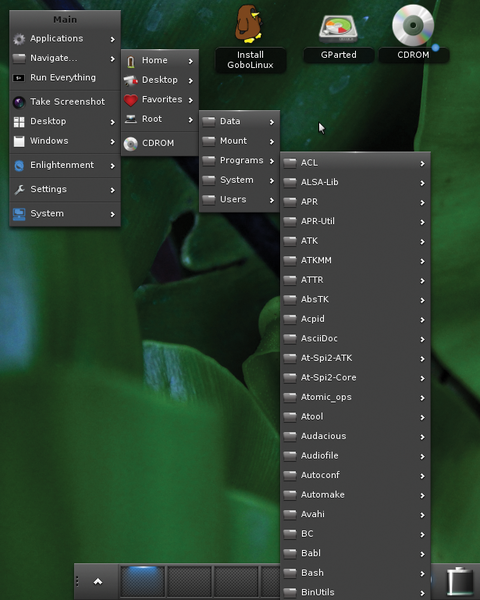Click the trash can icon on shelf
This screenshot has width=480, height=600.
tap(460, 582)
